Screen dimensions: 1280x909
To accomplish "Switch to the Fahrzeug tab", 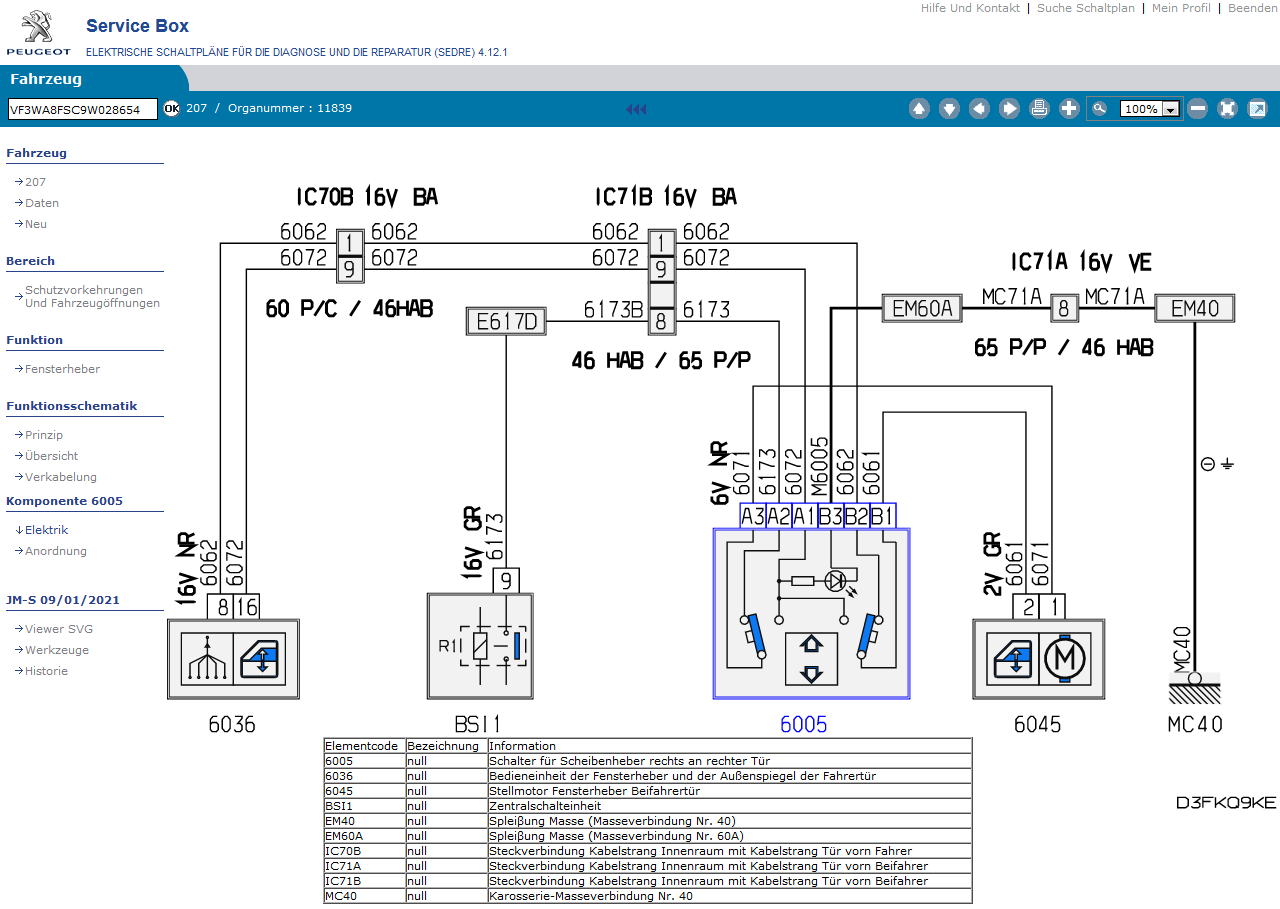I will (x=46, y=79).
